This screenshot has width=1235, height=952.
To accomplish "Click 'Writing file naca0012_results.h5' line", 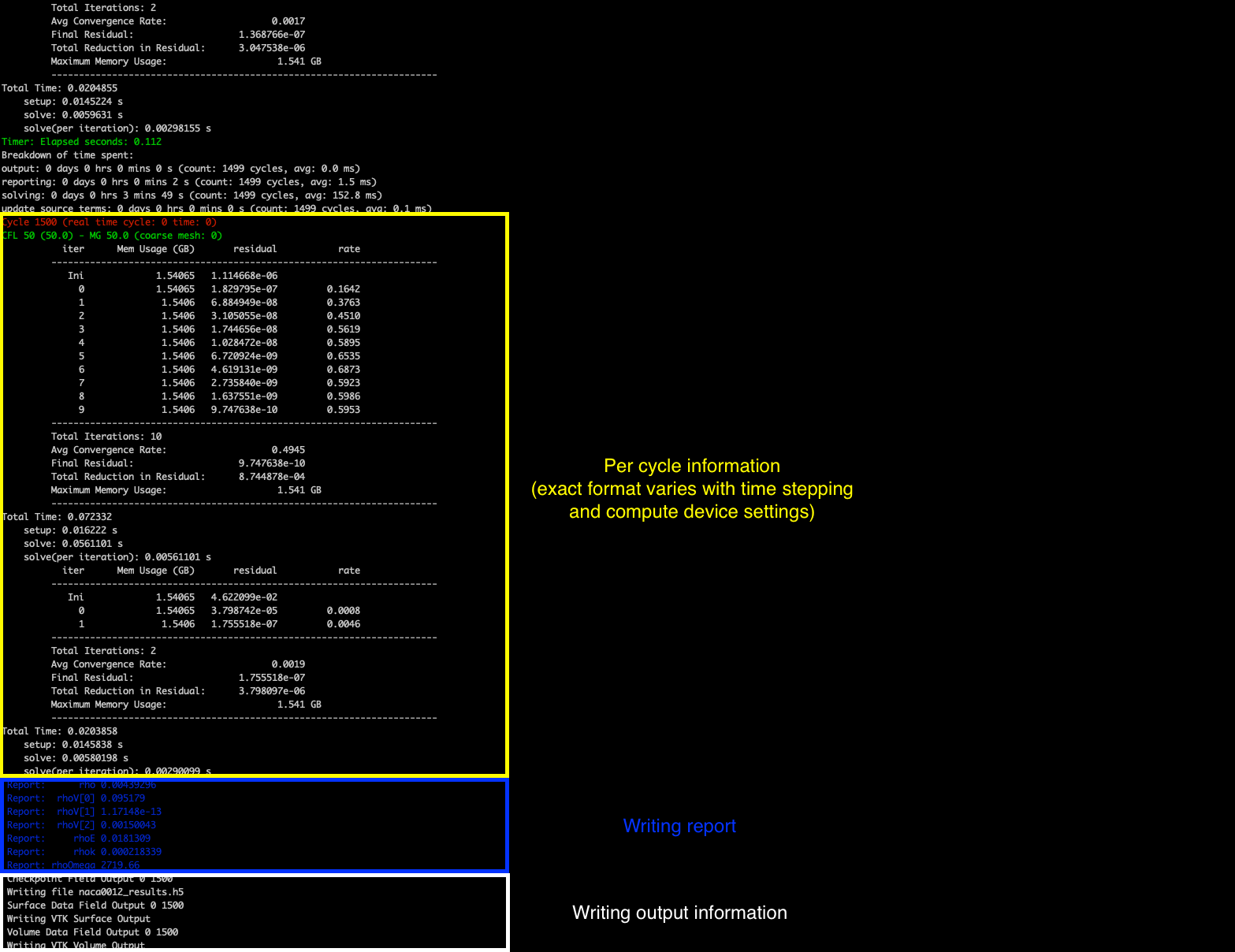I will [95, 892].
